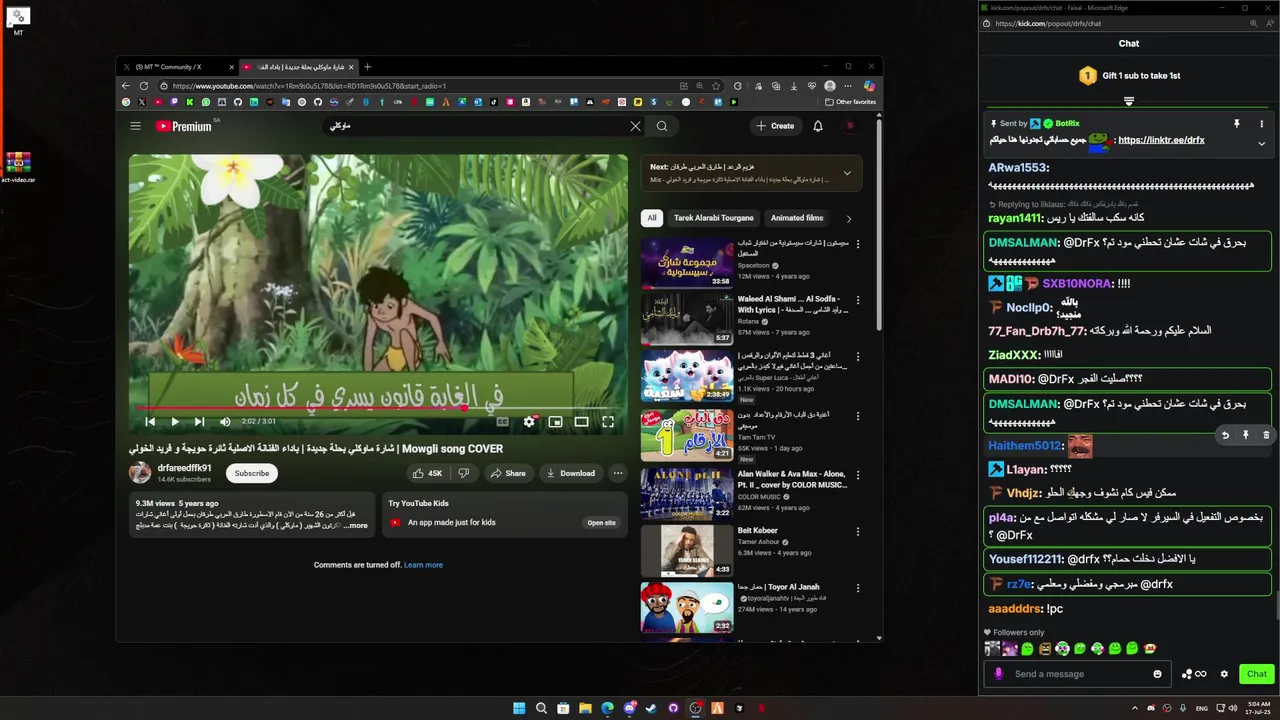Screen dimensions: 1280x720
Task: Open YouTube notifications bell
Action: (818, 126)
